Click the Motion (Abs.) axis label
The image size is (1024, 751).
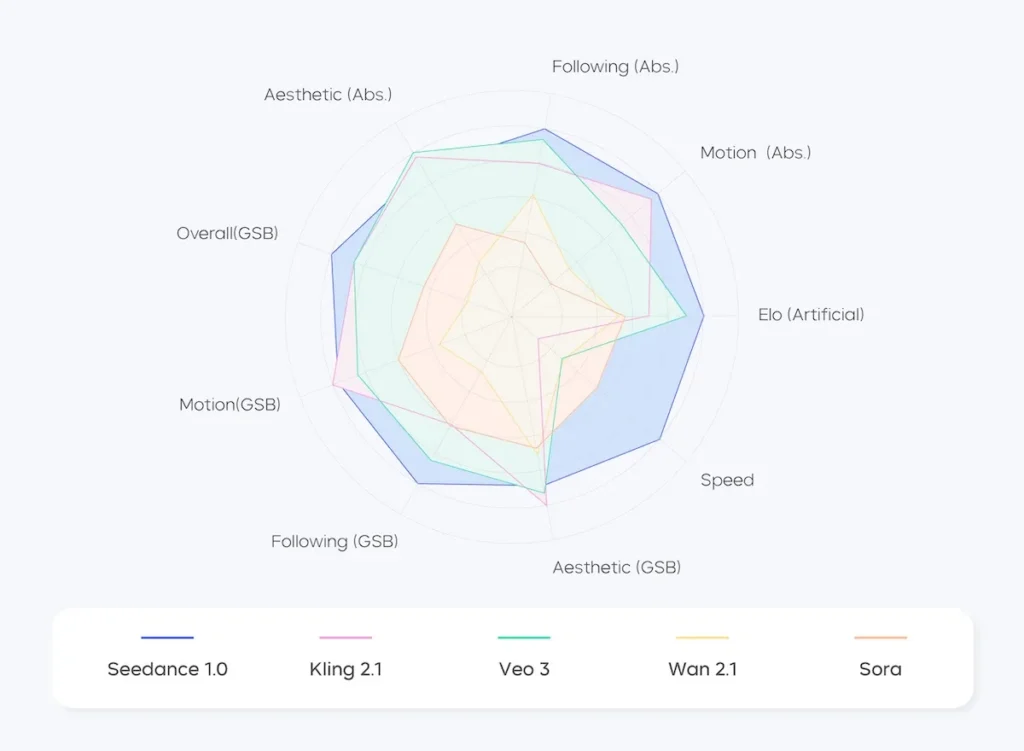tap(755, 153)
